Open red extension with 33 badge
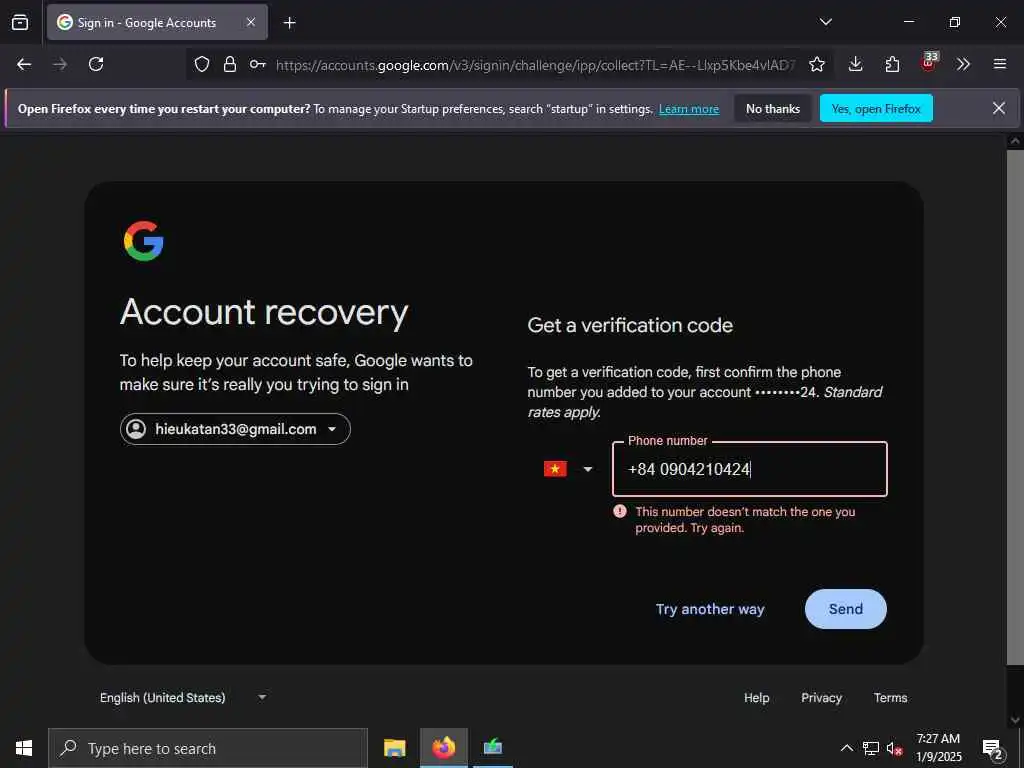1024x768 pixels. click(x=929, y=63)
